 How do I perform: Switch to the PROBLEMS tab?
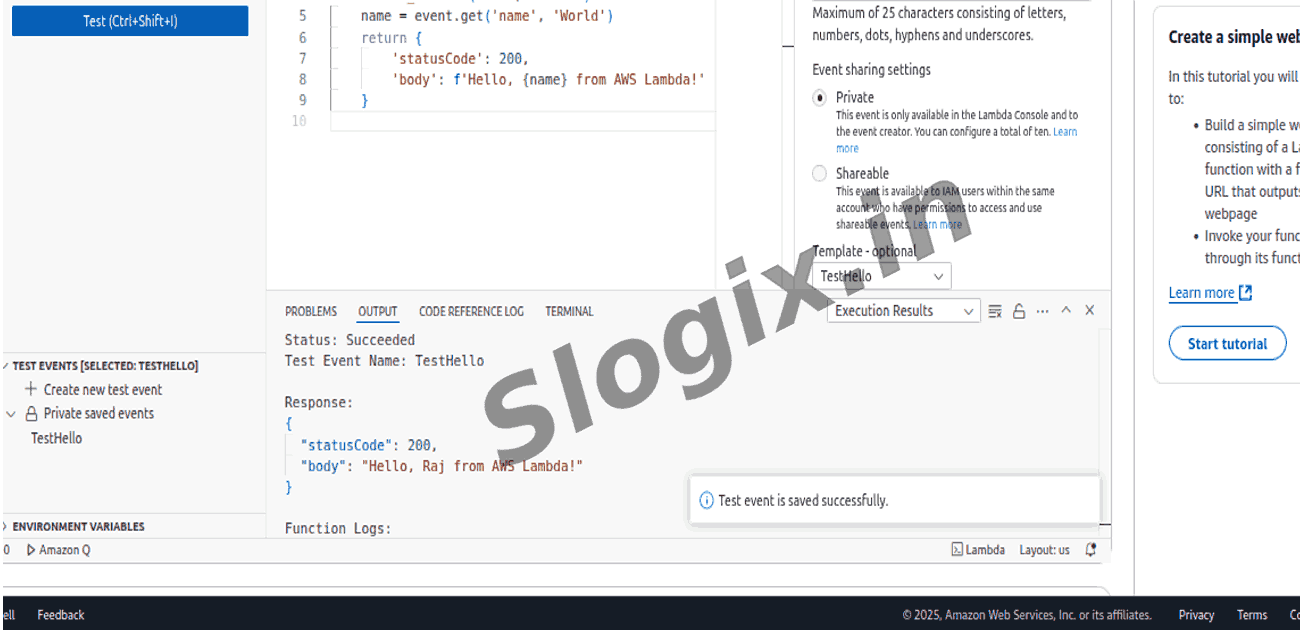tap(310, 311)
